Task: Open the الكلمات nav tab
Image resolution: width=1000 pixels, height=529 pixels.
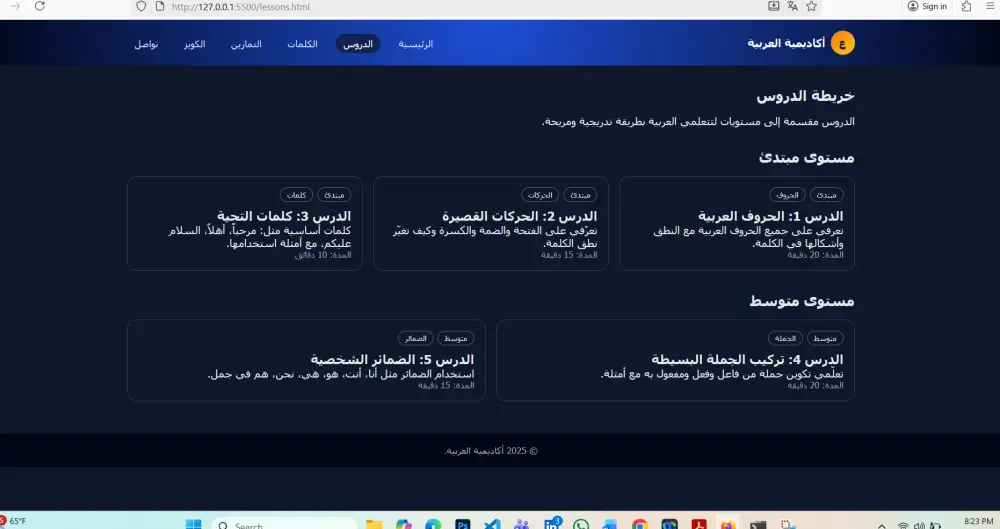Action: coord(302,44)
